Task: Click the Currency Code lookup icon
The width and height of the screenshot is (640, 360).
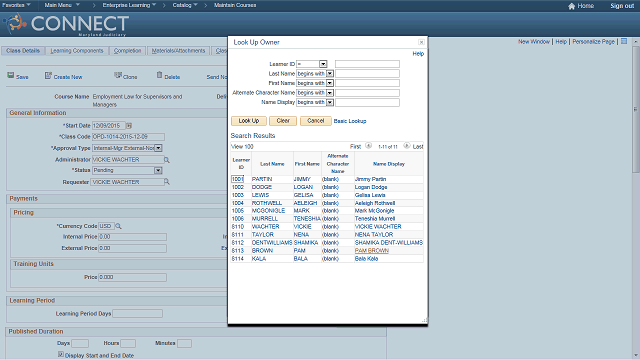Action: click(118, 226)
